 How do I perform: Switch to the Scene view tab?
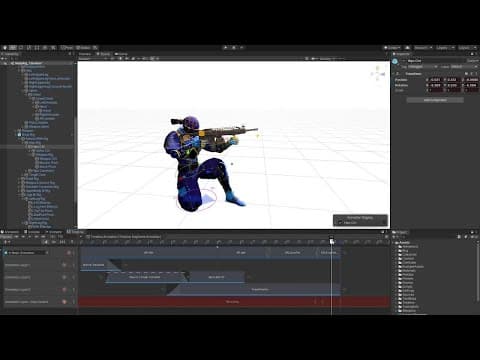point(103,54)
